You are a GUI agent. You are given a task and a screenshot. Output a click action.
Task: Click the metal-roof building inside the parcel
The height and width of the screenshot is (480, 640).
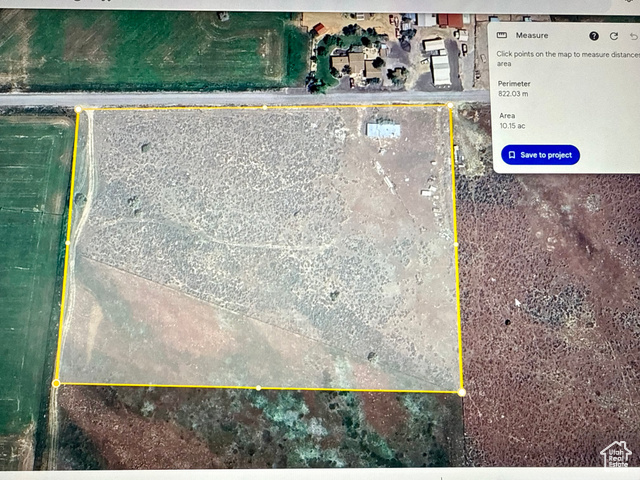(x=383, y=131)
